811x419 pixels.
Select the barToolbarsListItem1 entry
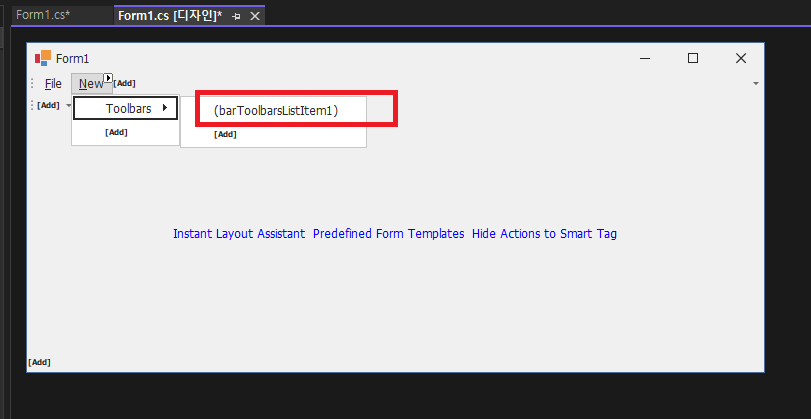tap(276, 110)
